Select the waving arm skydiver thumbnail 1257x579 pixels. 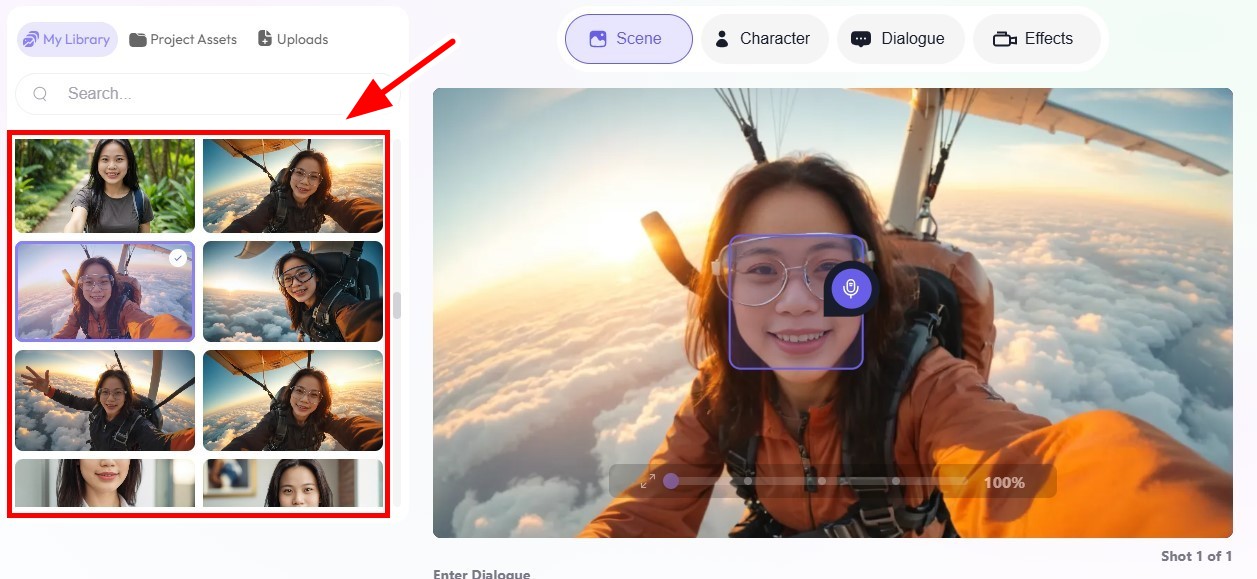105,400
